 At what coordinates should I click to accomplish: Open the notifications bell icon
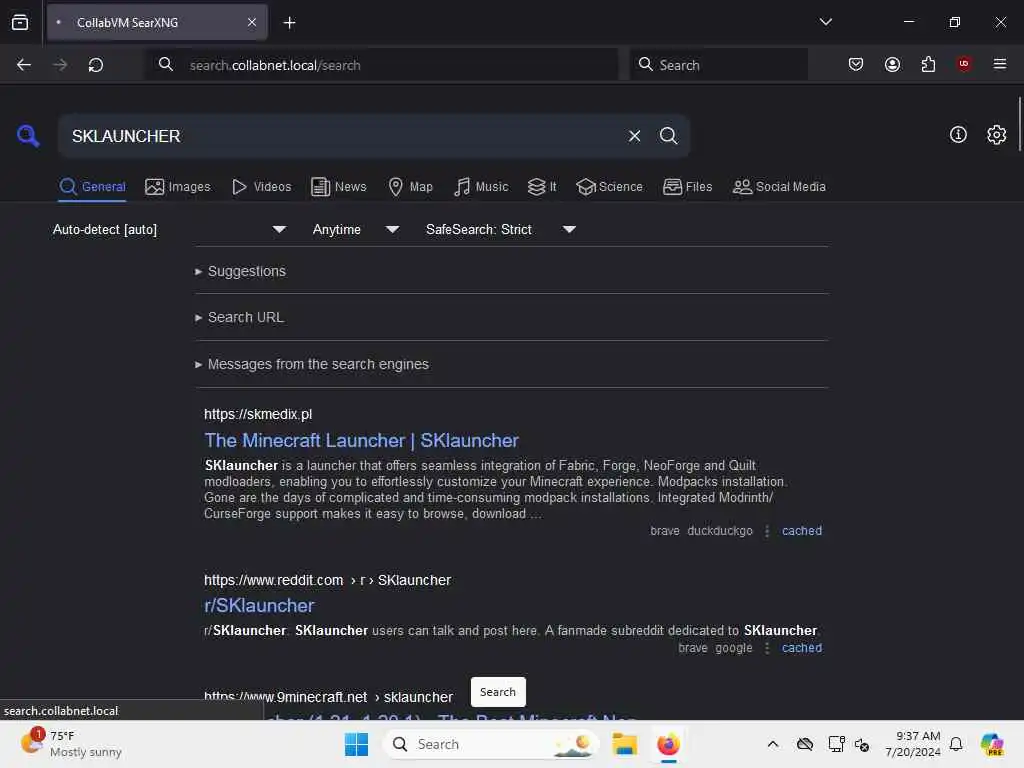(956, 744)
